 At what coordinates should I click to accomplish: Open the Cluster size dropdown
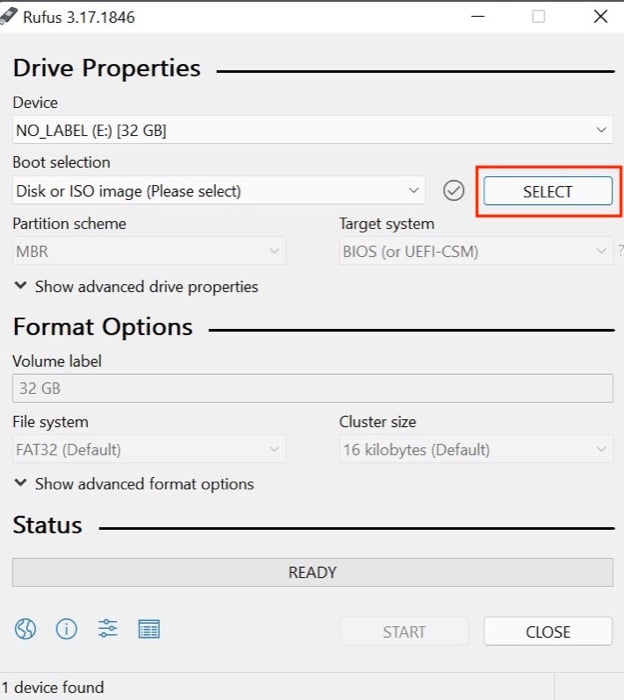(475, 450)
